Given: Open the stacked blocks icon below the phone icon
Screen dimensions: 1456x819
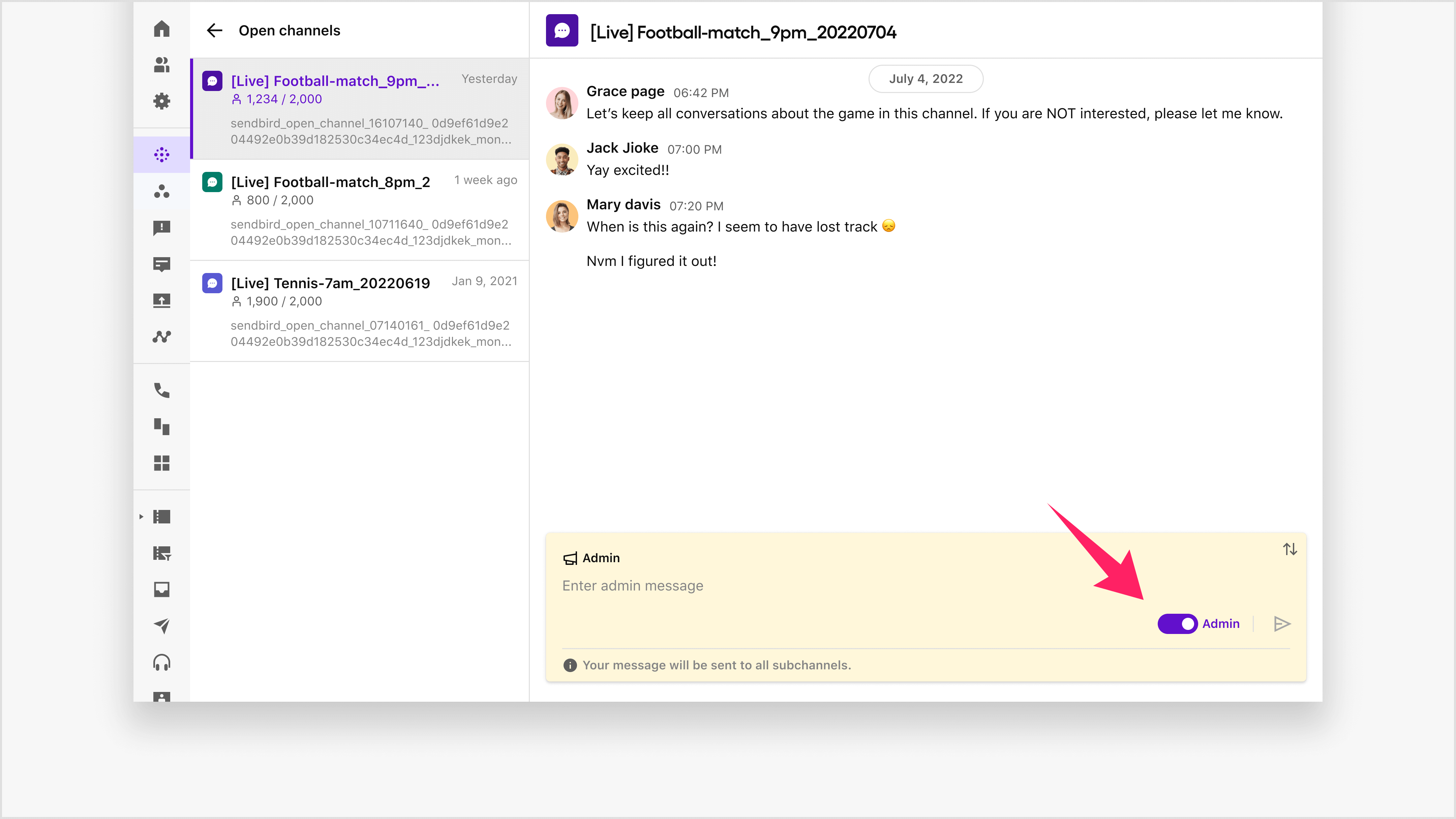Looking at the screenshot, I should pos(162,427).
